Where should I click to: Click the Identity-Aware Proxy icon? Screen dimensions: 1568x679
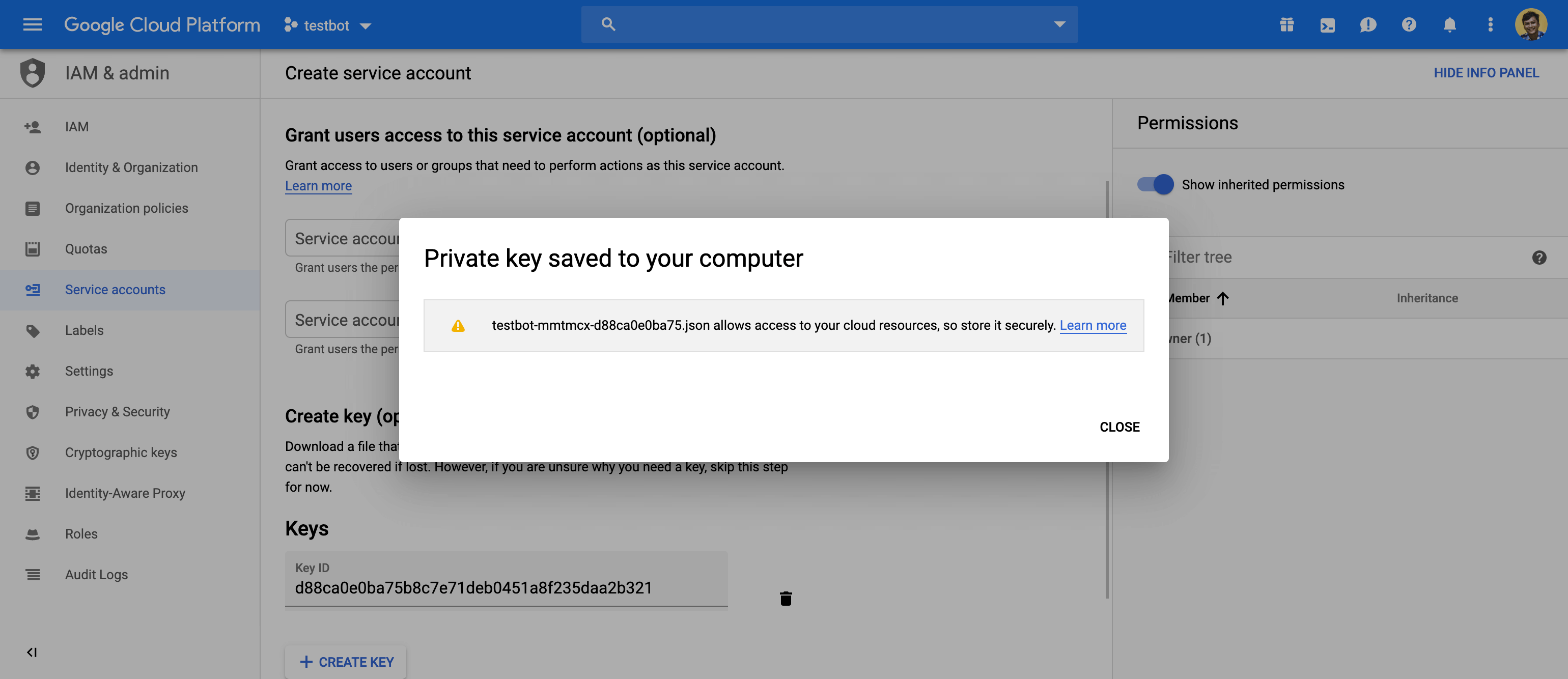31,493
